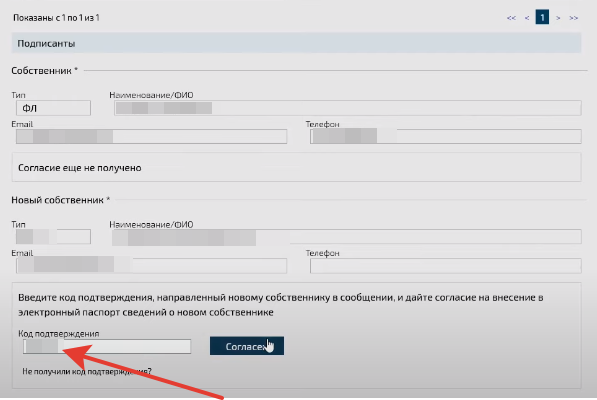
Task: Click Собственник Наименование/ФИО field
Action: (347, 108)
